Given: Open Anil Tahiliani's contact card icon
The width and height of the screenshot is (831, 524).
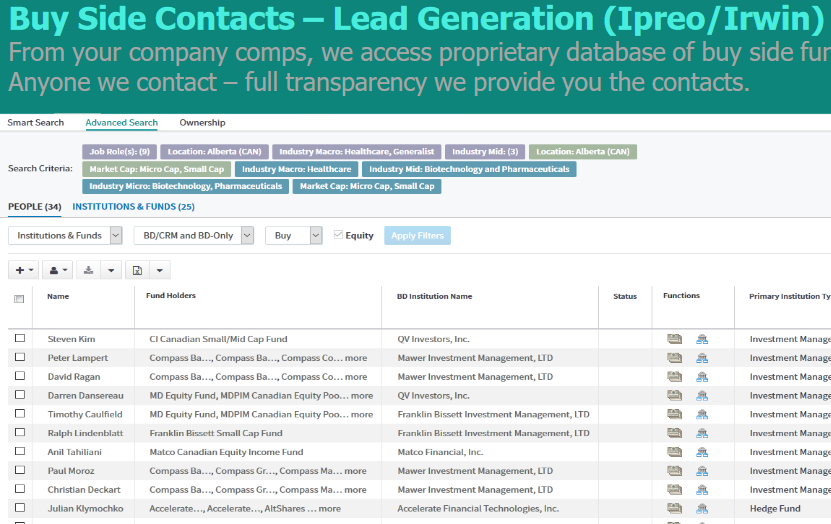Looking at the screenshot, I should click(x=674, y=452).
